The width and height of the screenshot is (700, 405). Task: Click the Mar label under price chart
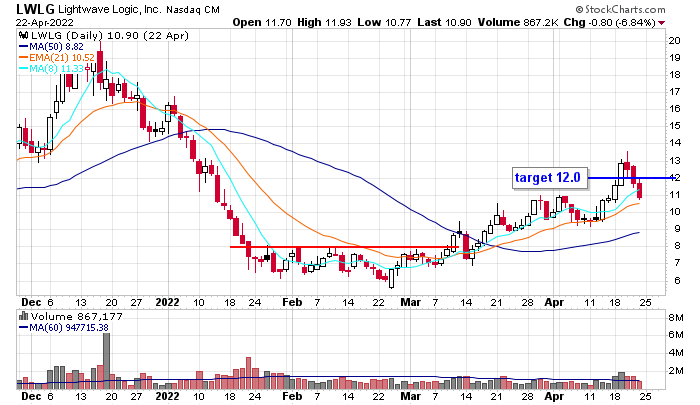[411, 302]
